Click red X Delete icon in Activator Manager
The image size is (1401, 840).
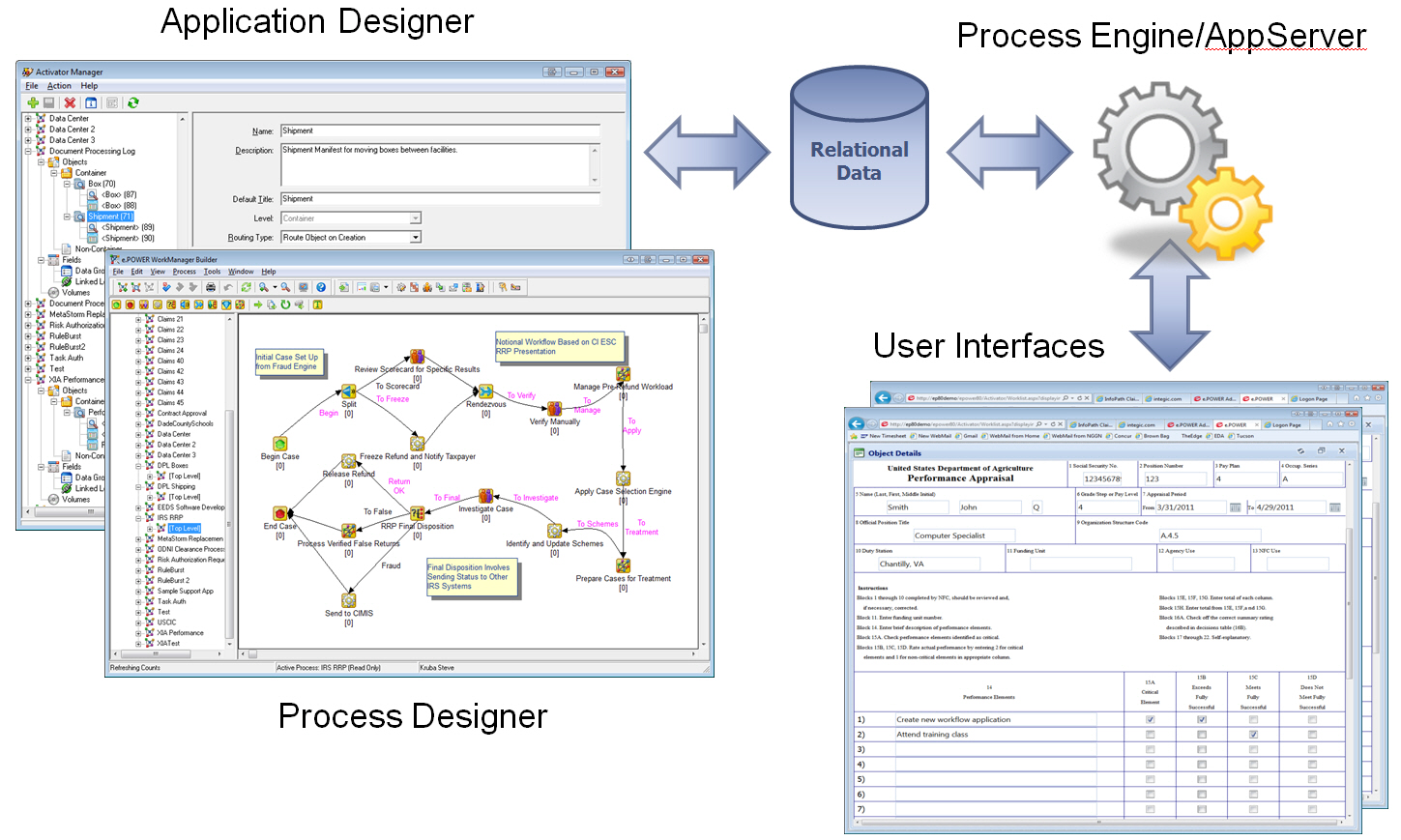tap(70, 102)
